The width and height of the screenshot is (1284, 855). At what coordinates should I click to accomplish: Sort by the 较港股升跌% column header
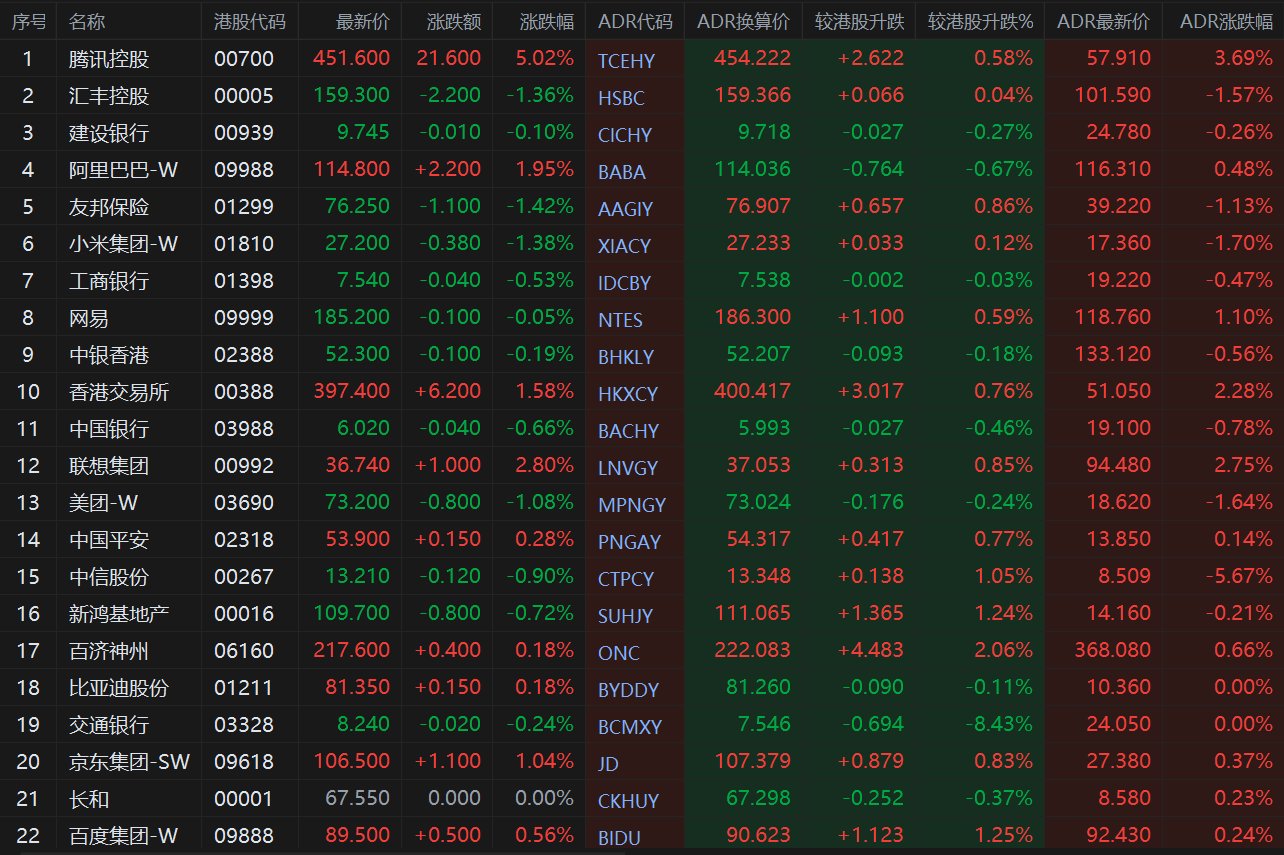pyautogui.click(x=980, y=21)
